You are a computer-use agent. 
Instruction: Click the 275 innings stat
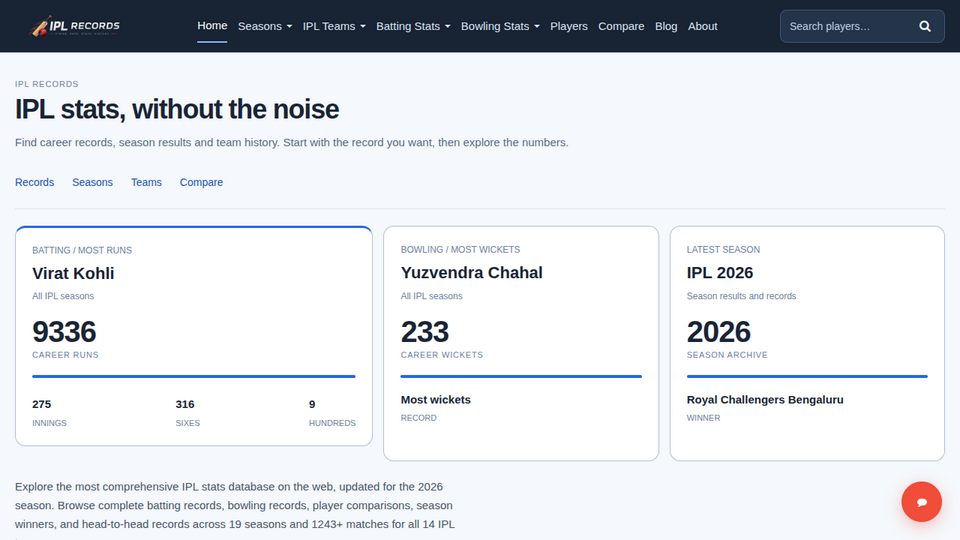click(49, 412)
